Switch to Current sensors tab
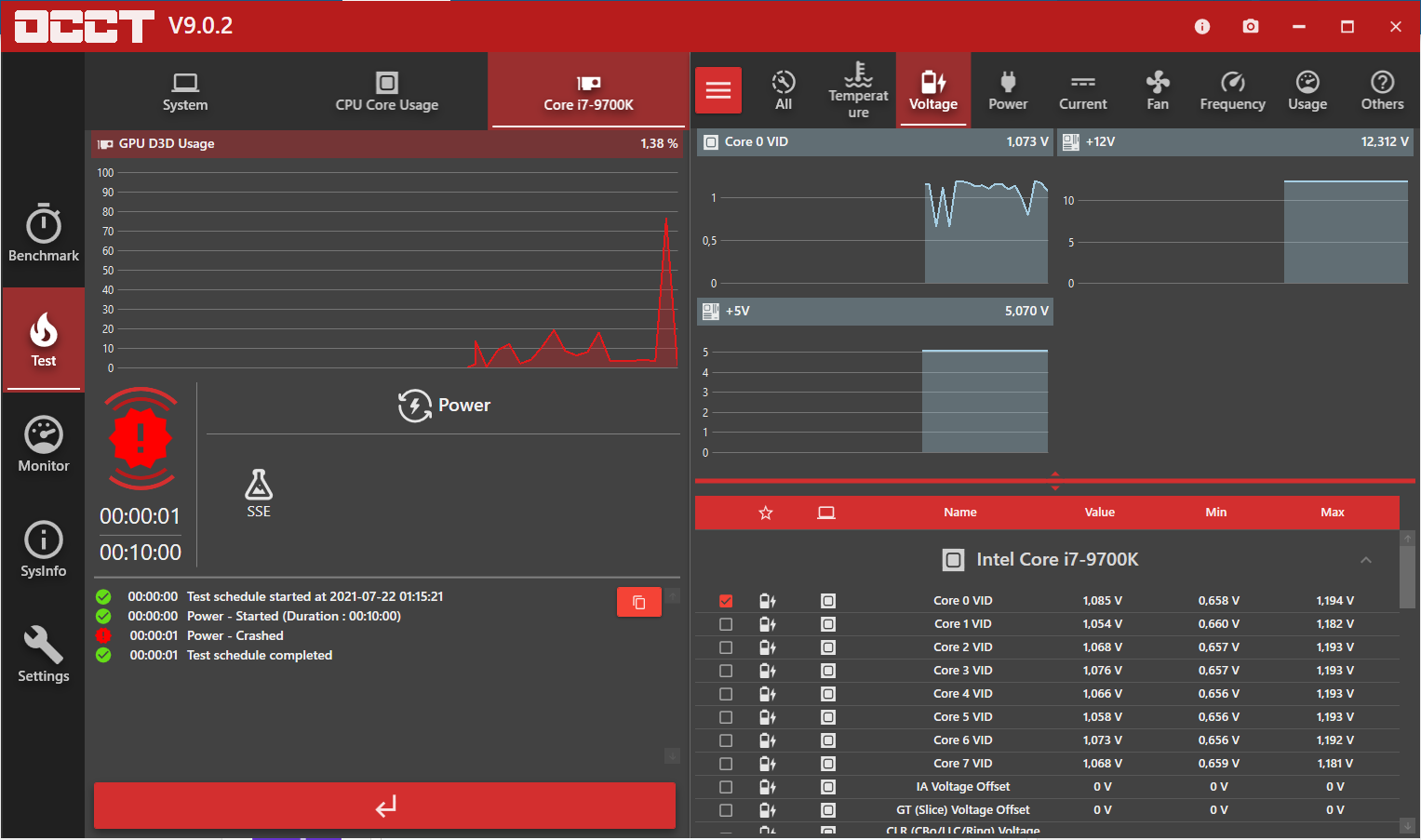The width and height of the screenshot is (1421, 840). pos(1083,90)
